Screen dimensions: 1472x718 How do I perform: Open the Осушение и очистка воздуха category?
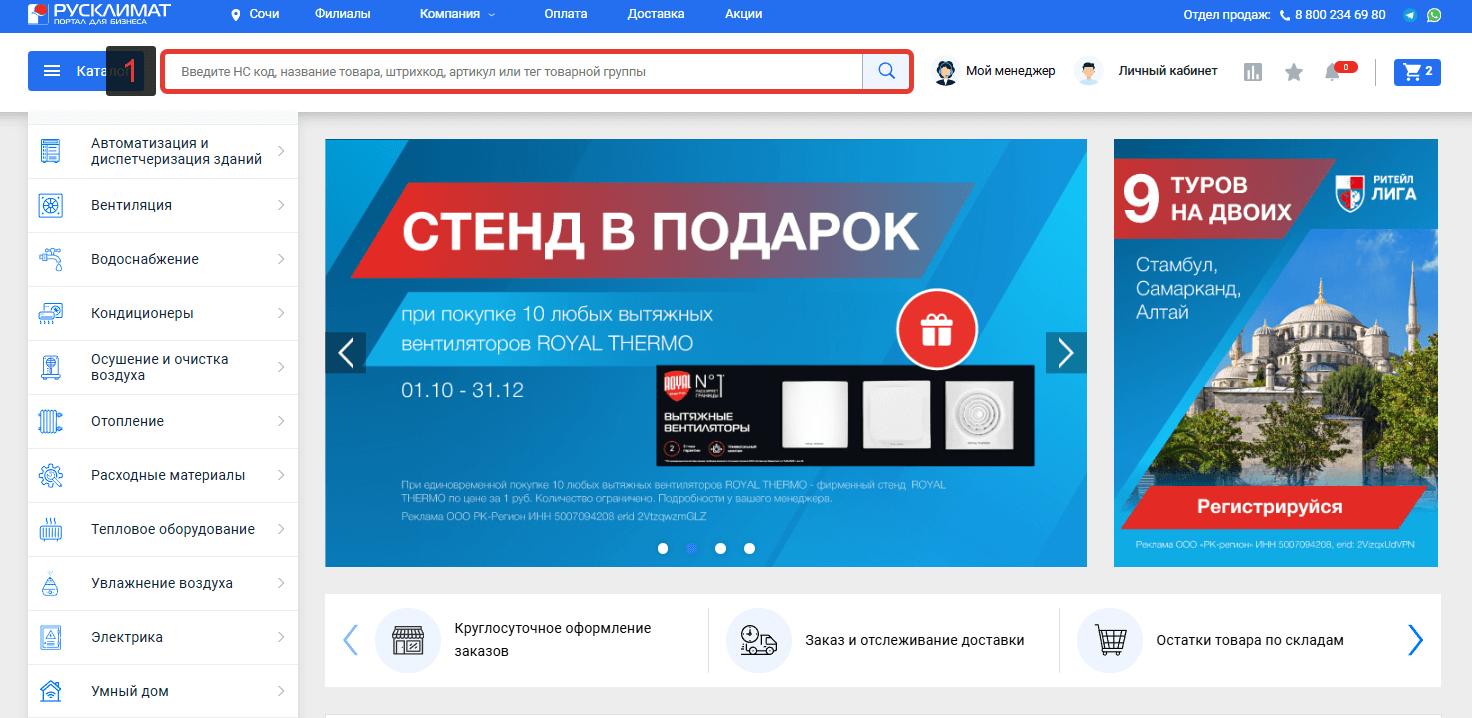tap(163, 367)
